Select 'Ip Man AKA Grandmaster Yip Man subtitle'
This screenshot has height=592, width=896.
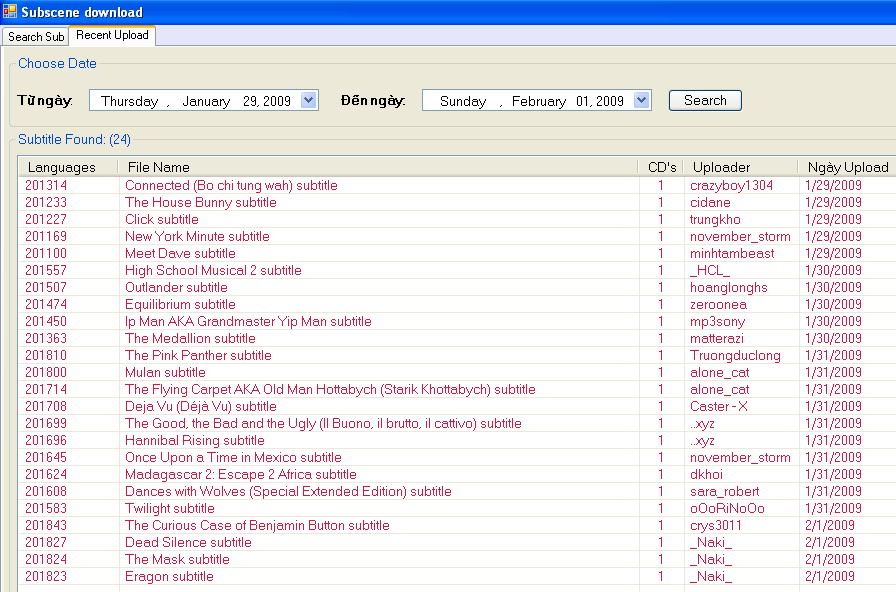[248, 322]
